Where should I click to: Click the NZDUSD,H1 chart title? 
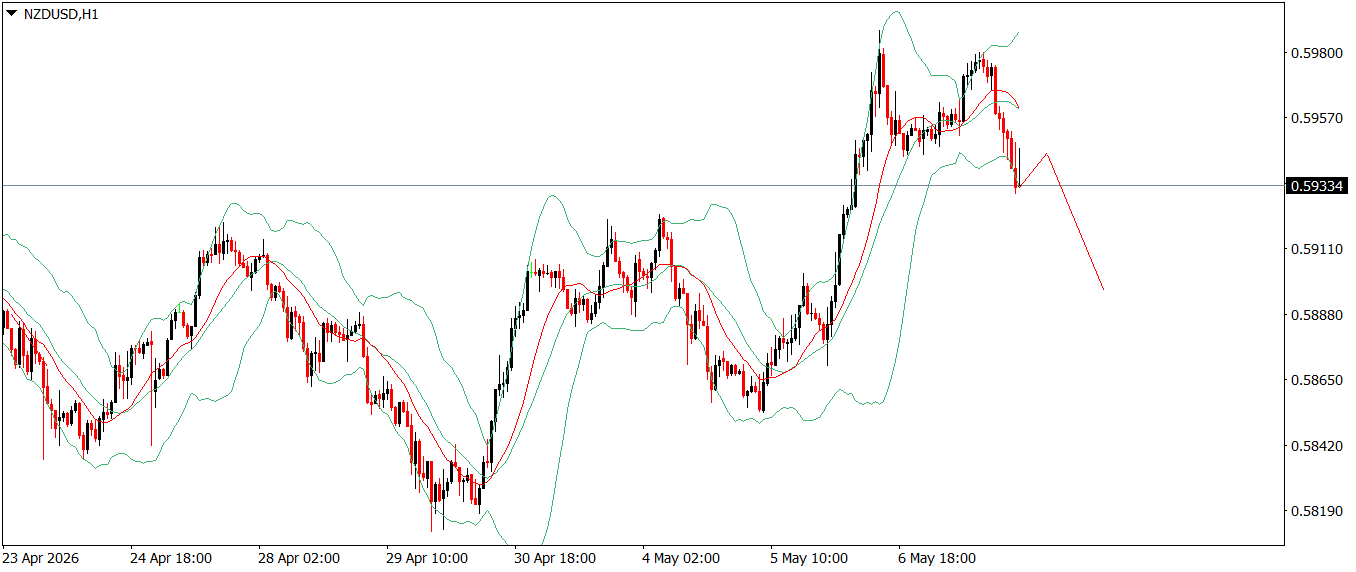click(x=61, y=14)
